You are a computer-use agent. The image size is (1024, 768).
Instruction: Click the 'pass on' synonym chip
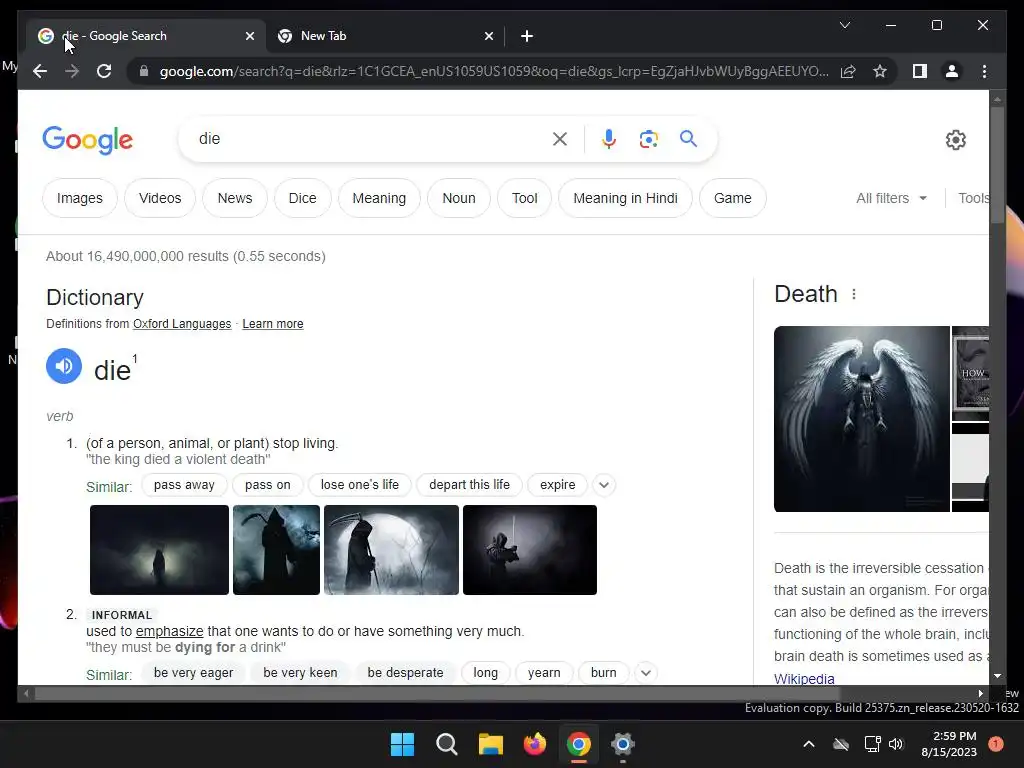tap(268, 485)
